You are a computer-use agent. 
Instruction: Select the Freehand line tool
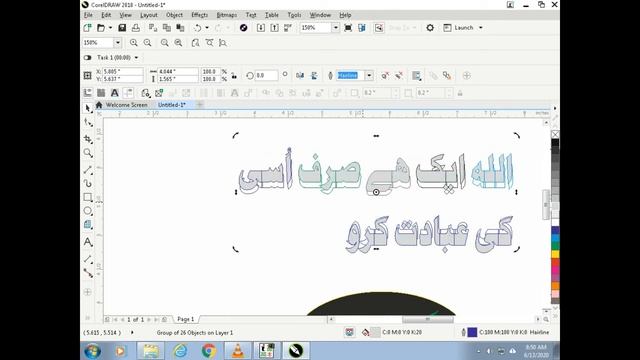(88, 169)
